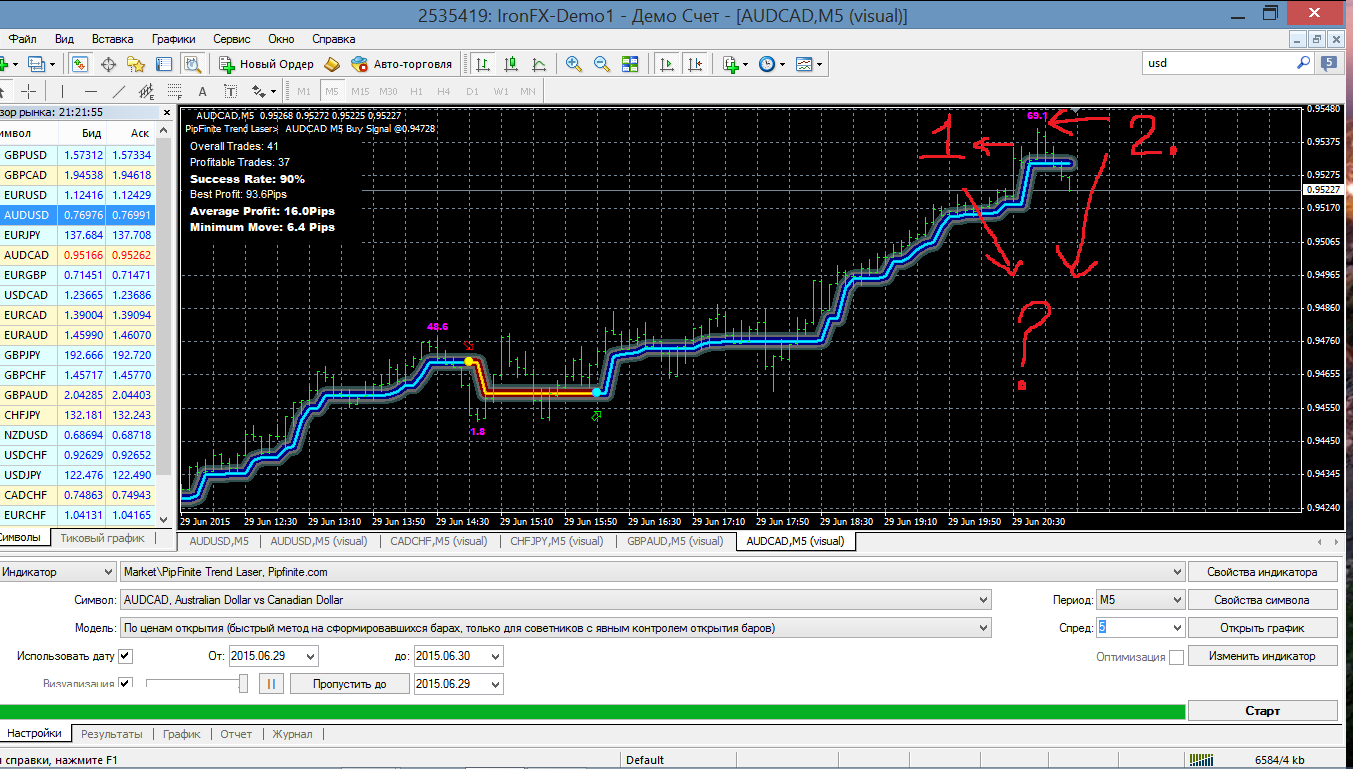Click Свойства индикатора button
1353x772 pixels.
point(1262,572)
